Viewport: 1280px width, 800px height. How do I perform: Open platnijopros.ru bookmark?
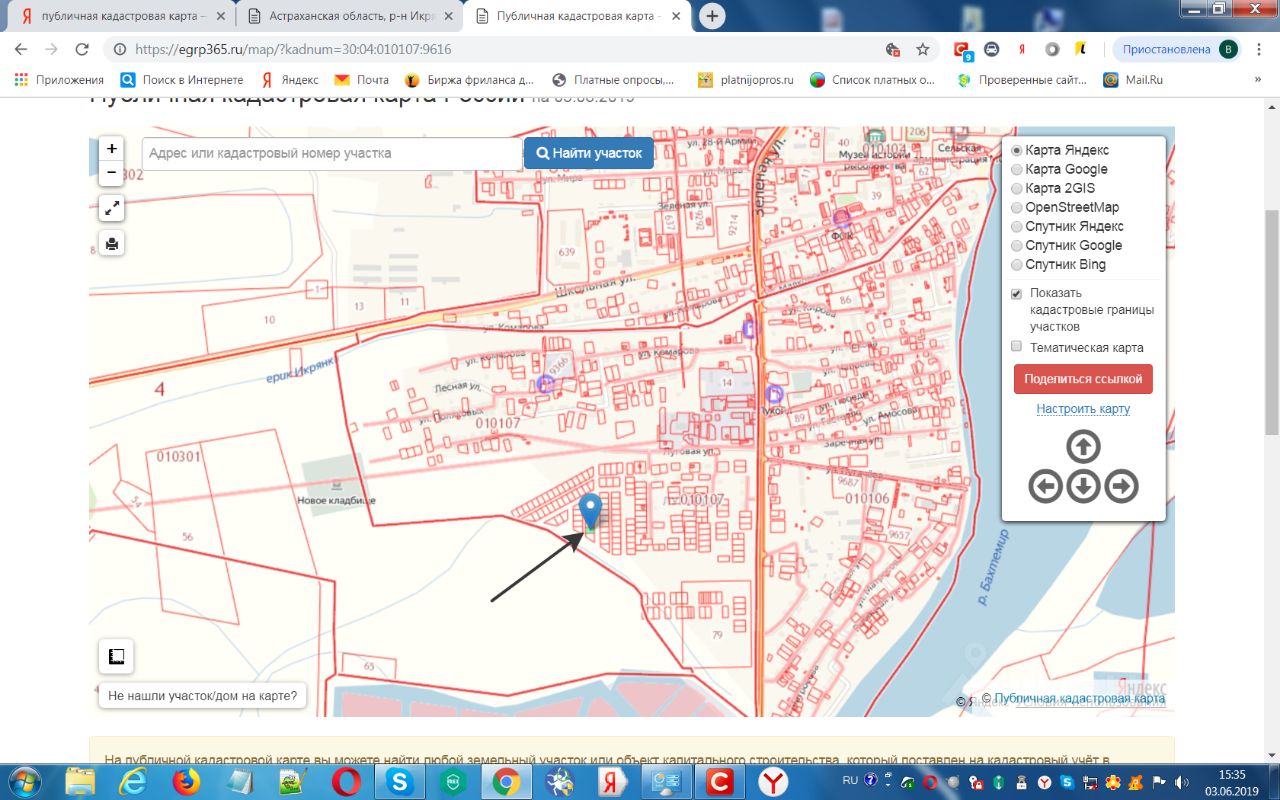pos(745,80)
